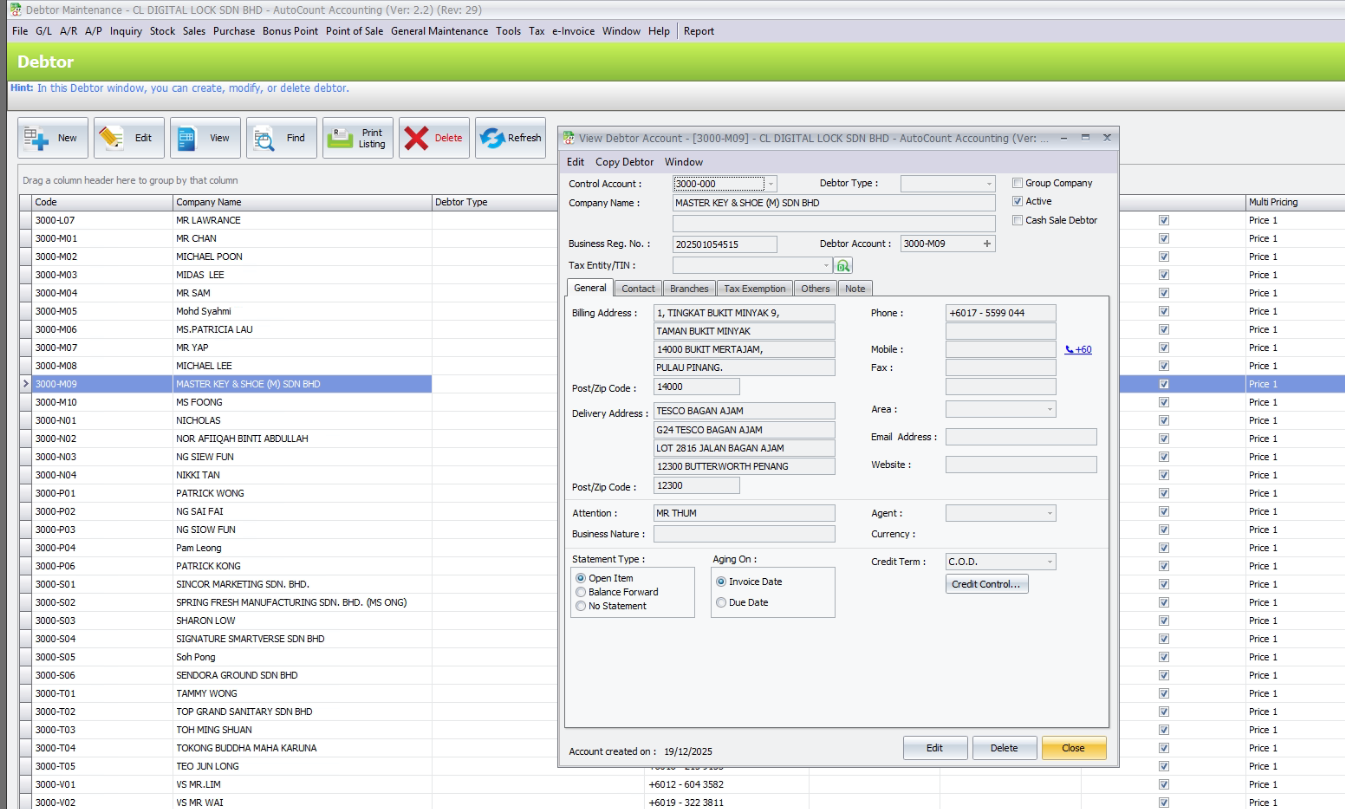Open Find in the Debtor toolbar
Screen dimensions: 1345x809
tap(281, 138)
